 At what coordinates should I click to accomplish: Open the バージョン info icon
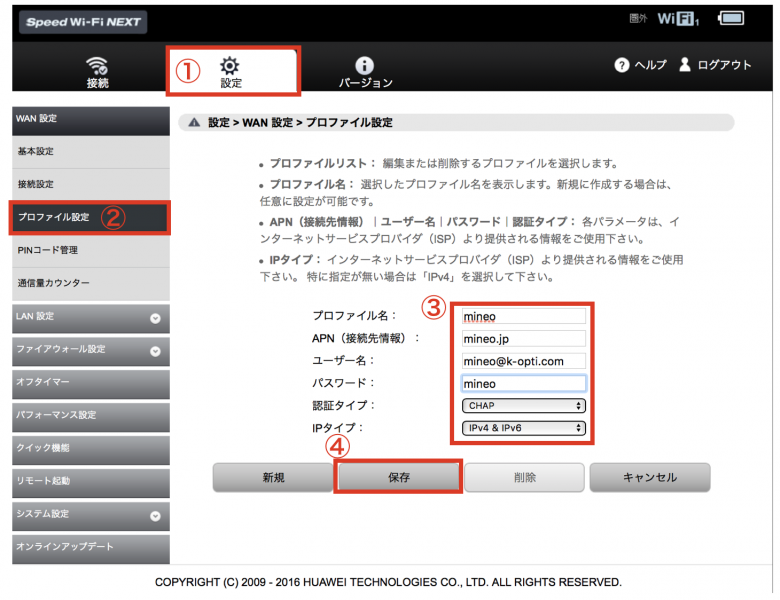pos(364,66)
